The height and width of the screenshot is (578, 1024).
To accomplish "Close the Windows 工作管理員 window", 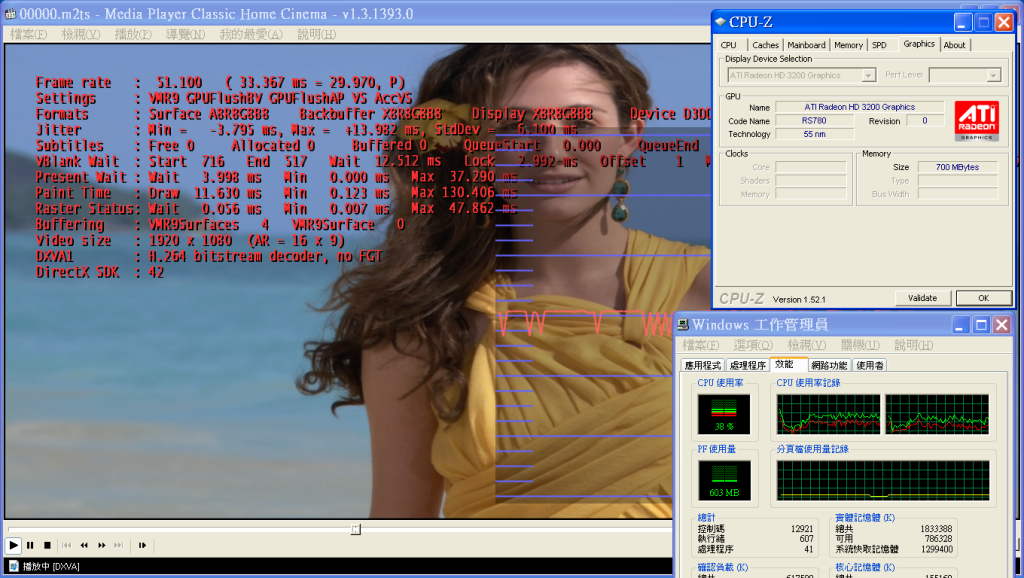I will 1002,325.
